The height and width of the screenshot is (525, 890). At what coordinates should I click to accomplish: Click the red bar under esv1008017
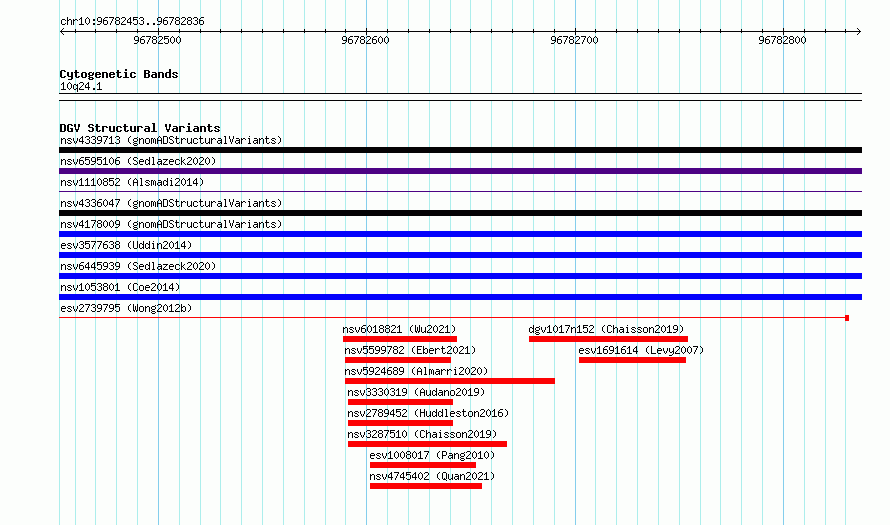[x=423, y=465]
